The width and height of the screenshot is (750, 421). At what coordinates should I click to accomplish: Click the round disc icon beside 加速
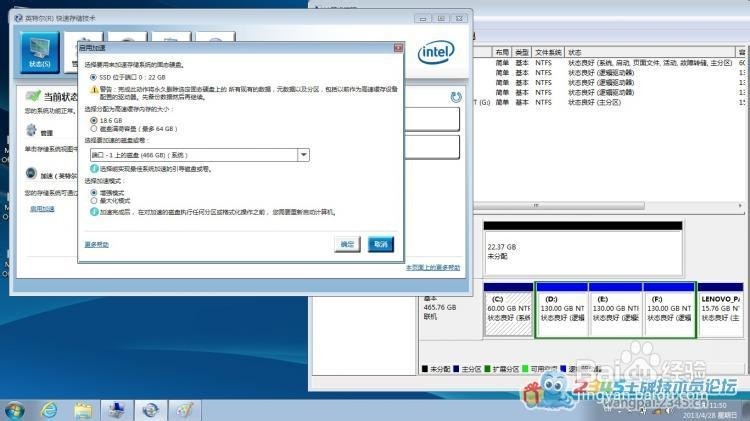tap(32, 173)
